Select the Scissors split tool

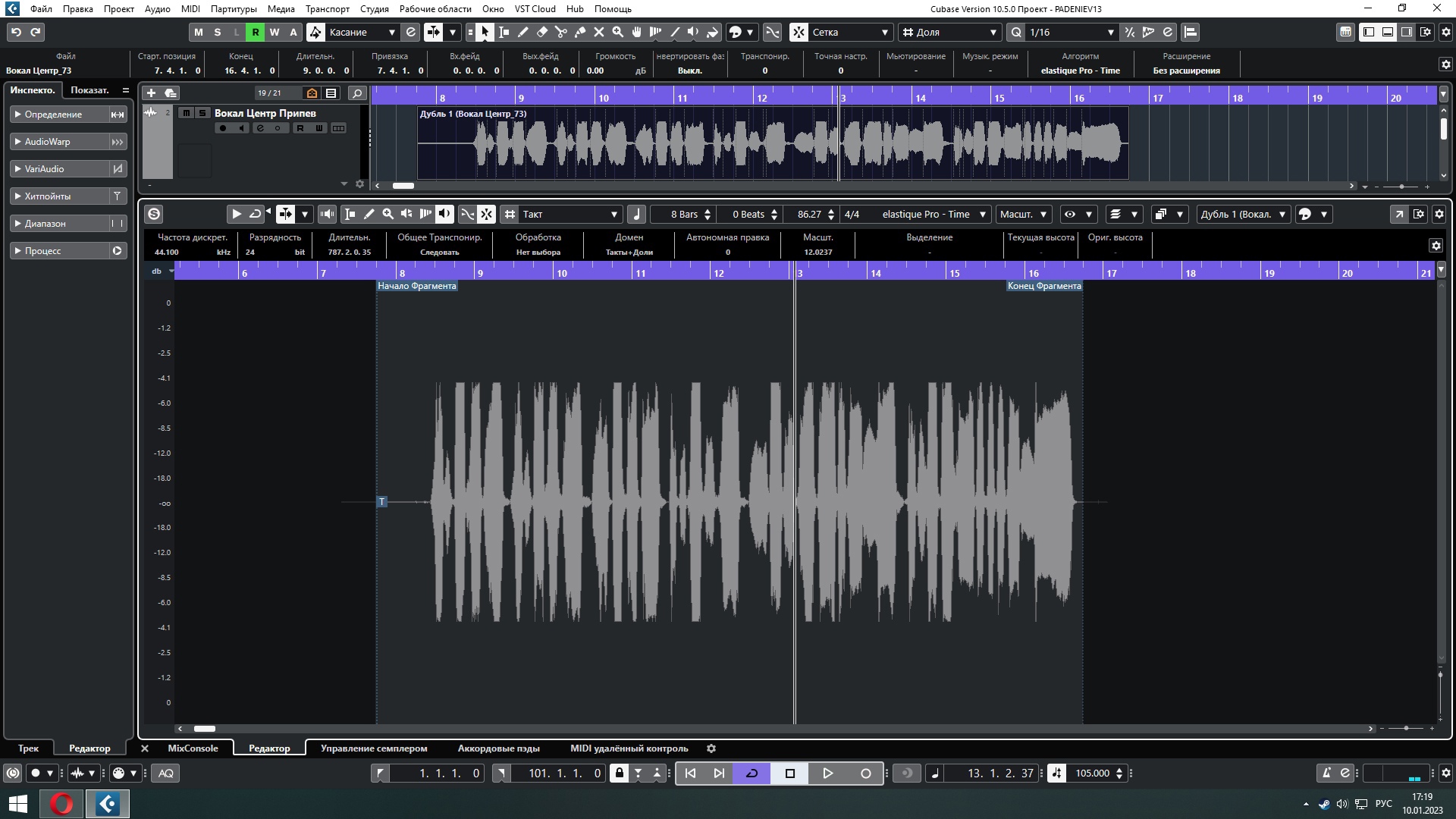pyautogui.click(x=561, y=32)
